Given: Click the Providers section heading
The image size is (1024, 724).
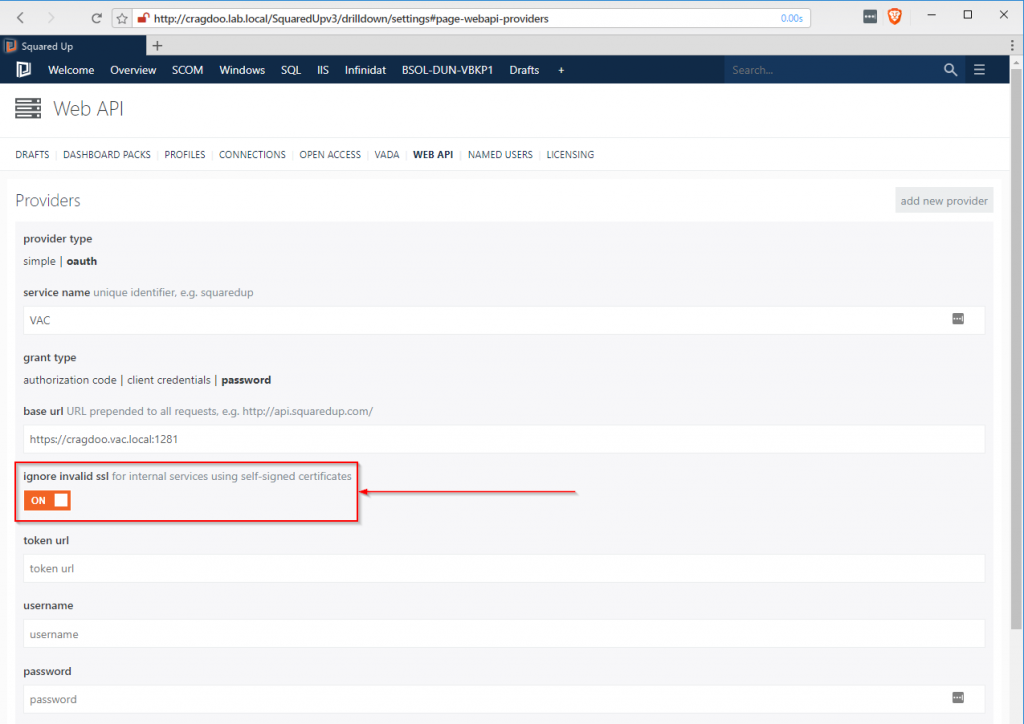Looking at the screenshot, I should click(48, 200).
